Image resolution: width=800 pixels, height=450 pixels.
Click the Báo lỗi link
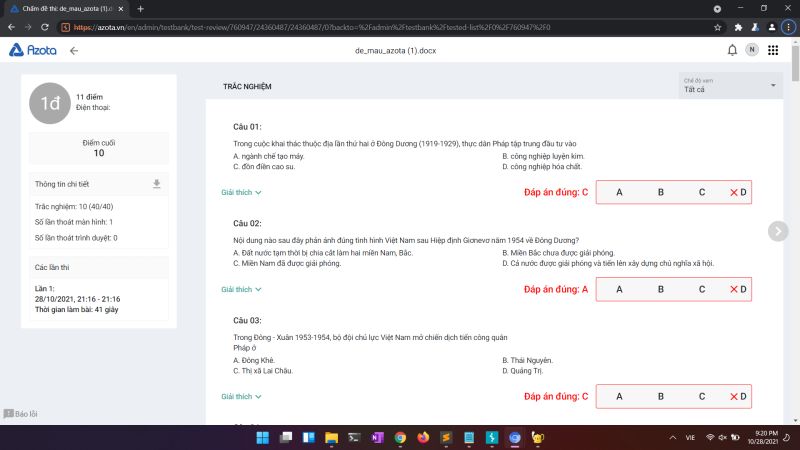26,414
